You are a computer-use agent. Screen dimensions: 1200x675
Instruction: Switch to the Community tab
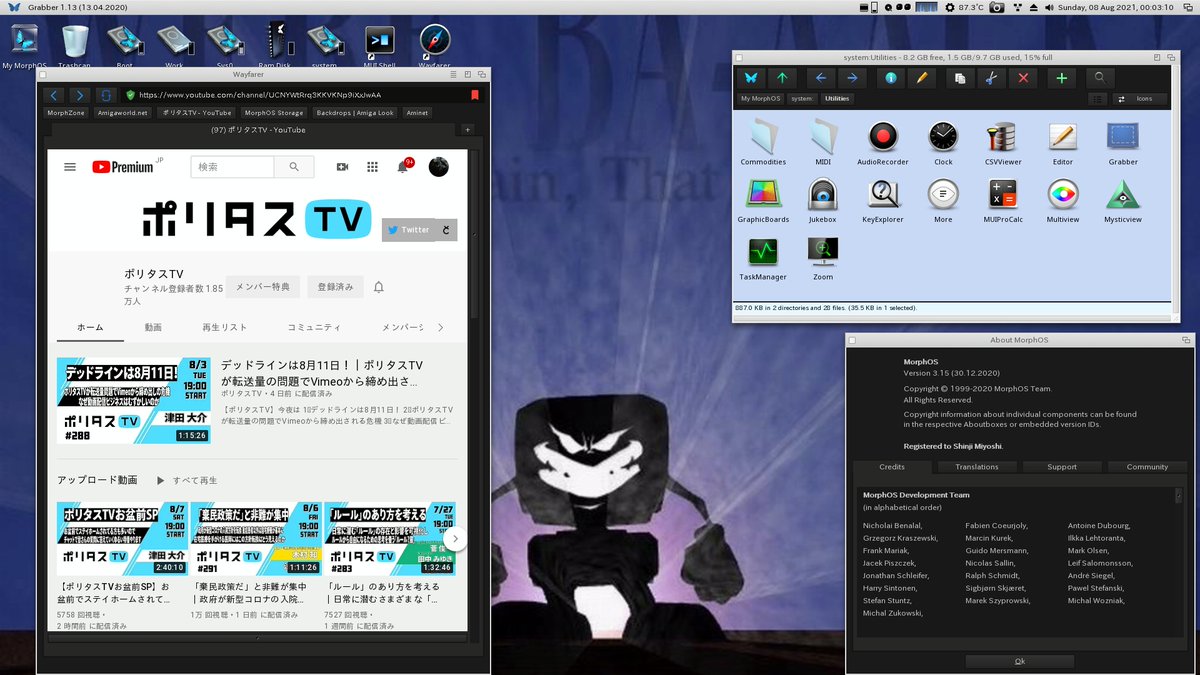pyautogui.click(x=1147, y=467)
